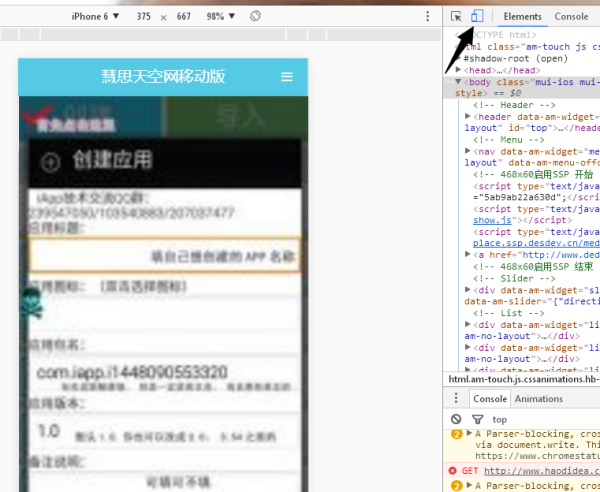Viewport: 600px width, 492px height.
Task: Click the warning count badge 2 at first message
Action: click(456, 434)
